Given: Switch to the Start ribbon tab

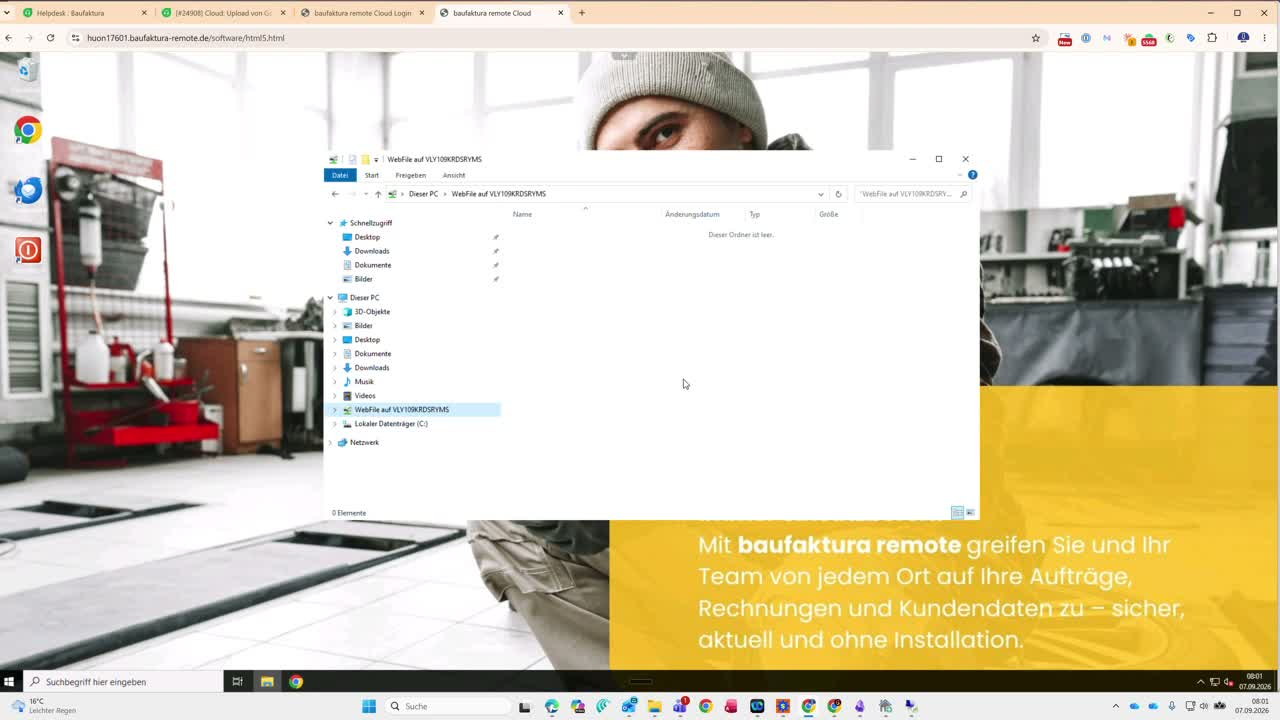Looking at the screenshot, I should coord(371,175).
